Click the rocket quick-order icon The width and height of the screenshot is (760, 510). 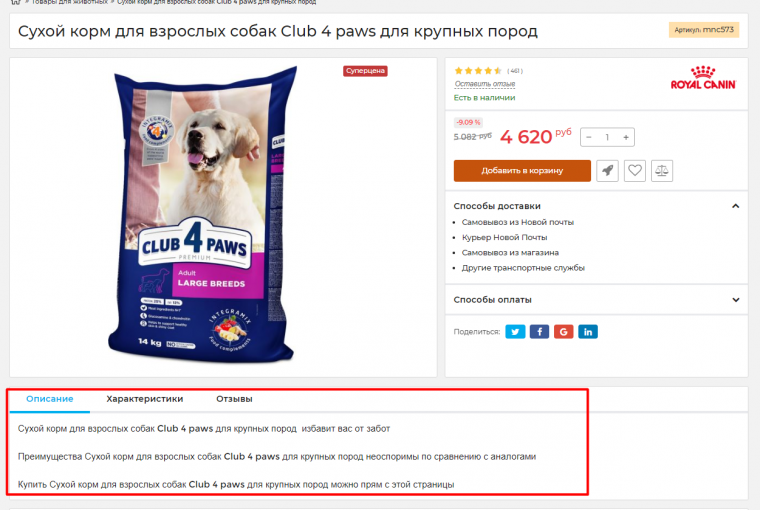[x=607, y=171]
